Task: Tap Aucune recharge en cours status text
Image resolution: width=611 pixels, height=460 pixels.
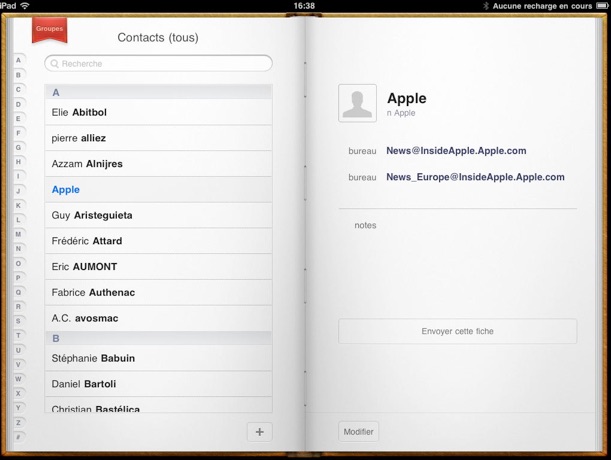Action: [542, 6]
